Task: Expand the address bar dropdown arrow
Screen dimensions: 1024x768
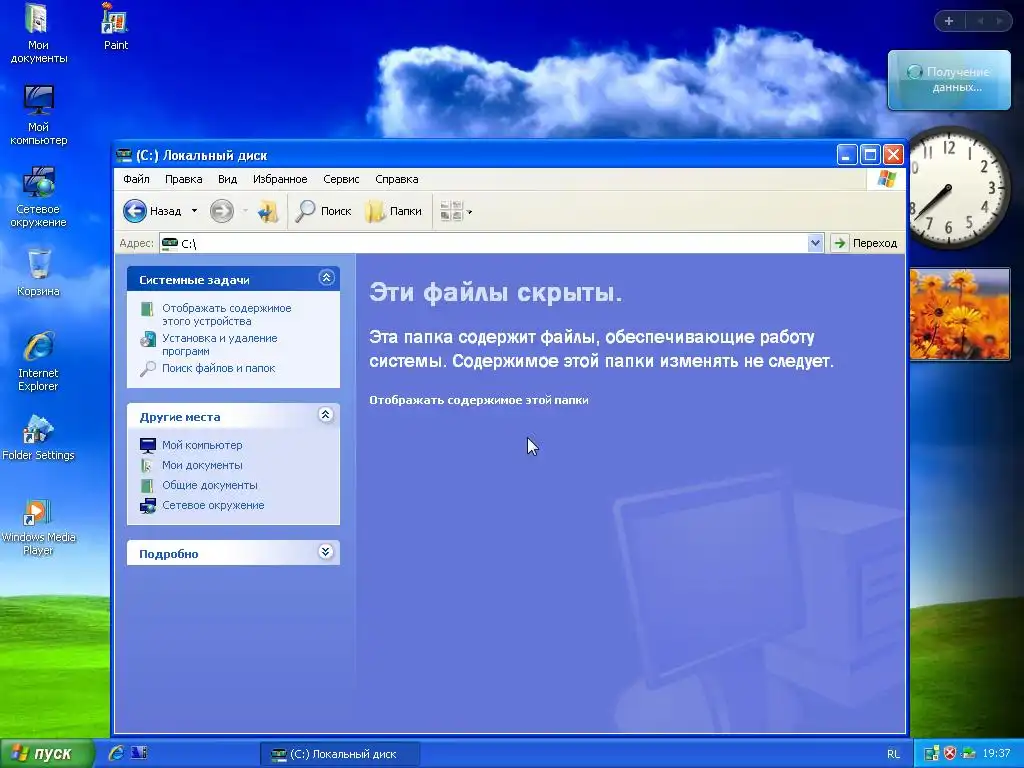Action: pyautogui.click(x=815, y=243)
